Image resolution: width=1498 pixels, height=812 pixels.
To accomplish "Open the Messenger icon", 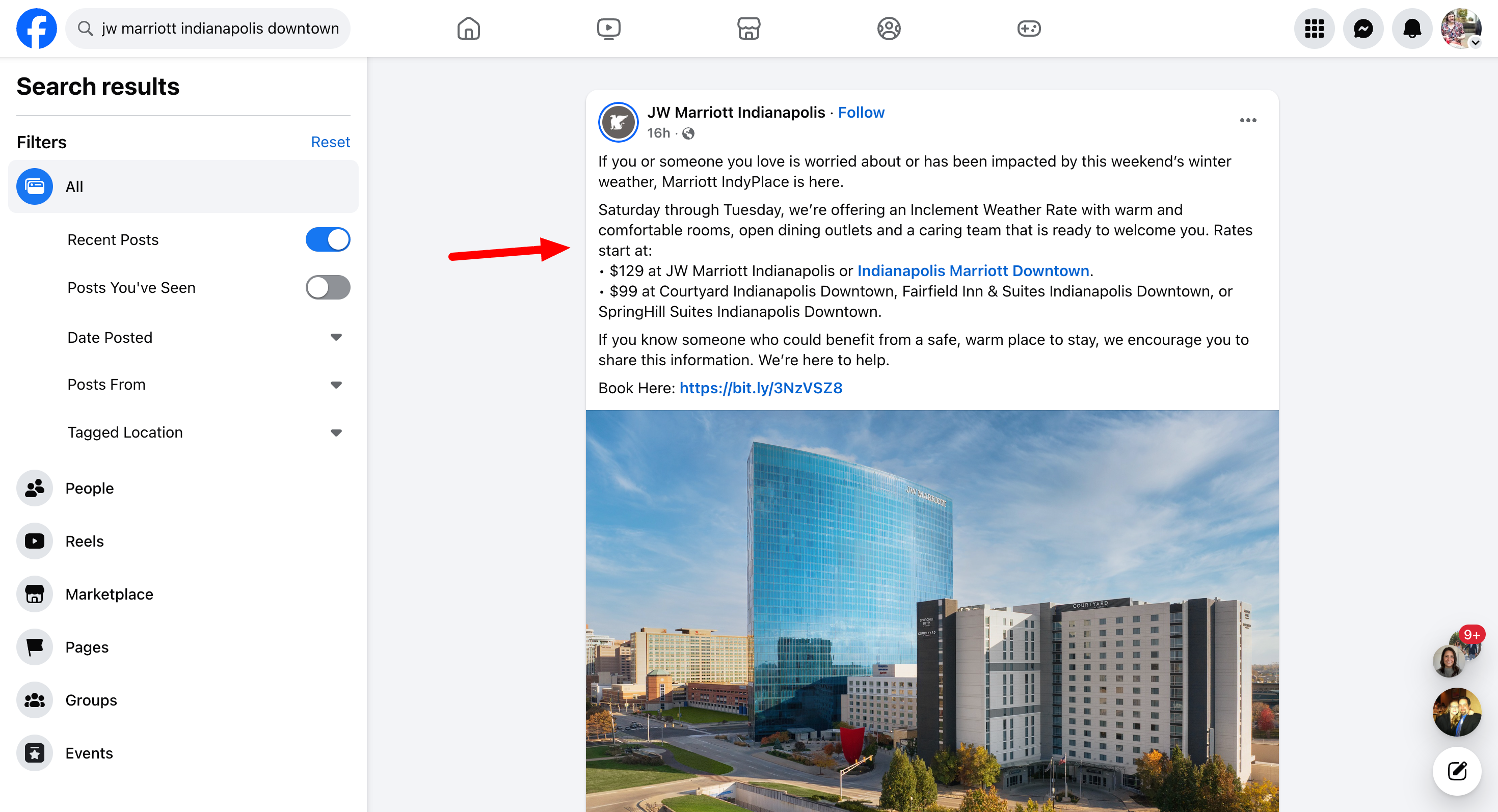I will click(1363, 28).
